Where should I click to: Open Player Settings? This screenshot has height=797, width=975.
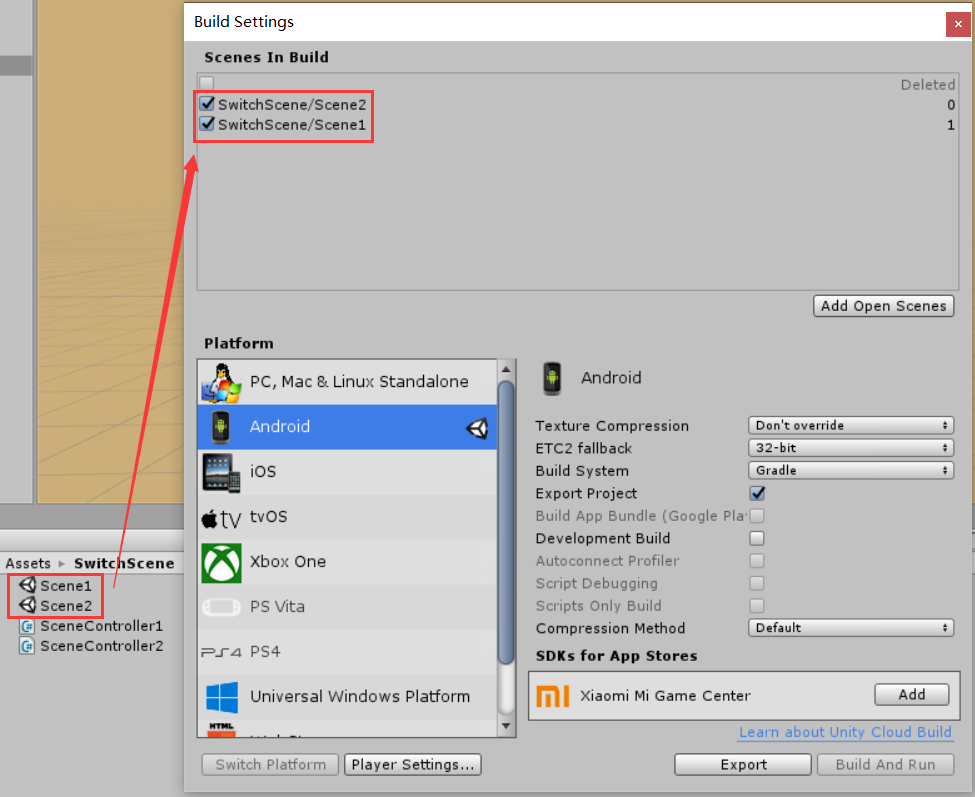click(413, 765)
